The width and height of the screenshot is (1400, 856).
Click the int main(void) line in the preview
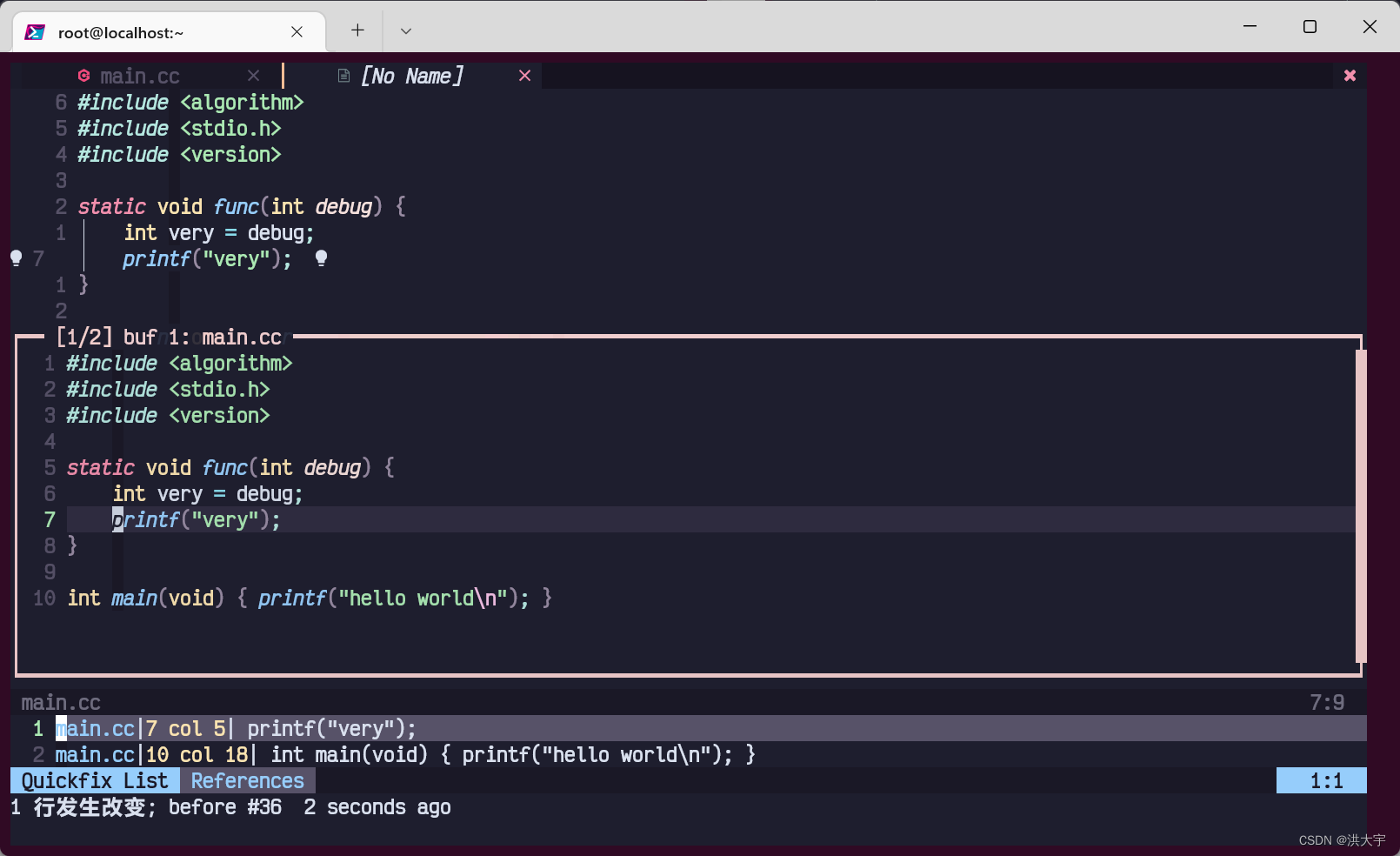coord(310,599)
